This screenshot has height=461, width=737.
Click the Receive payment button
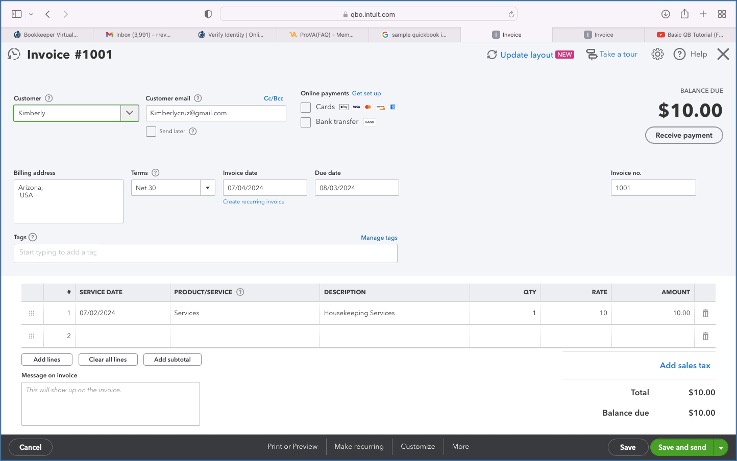click(683, 135)
